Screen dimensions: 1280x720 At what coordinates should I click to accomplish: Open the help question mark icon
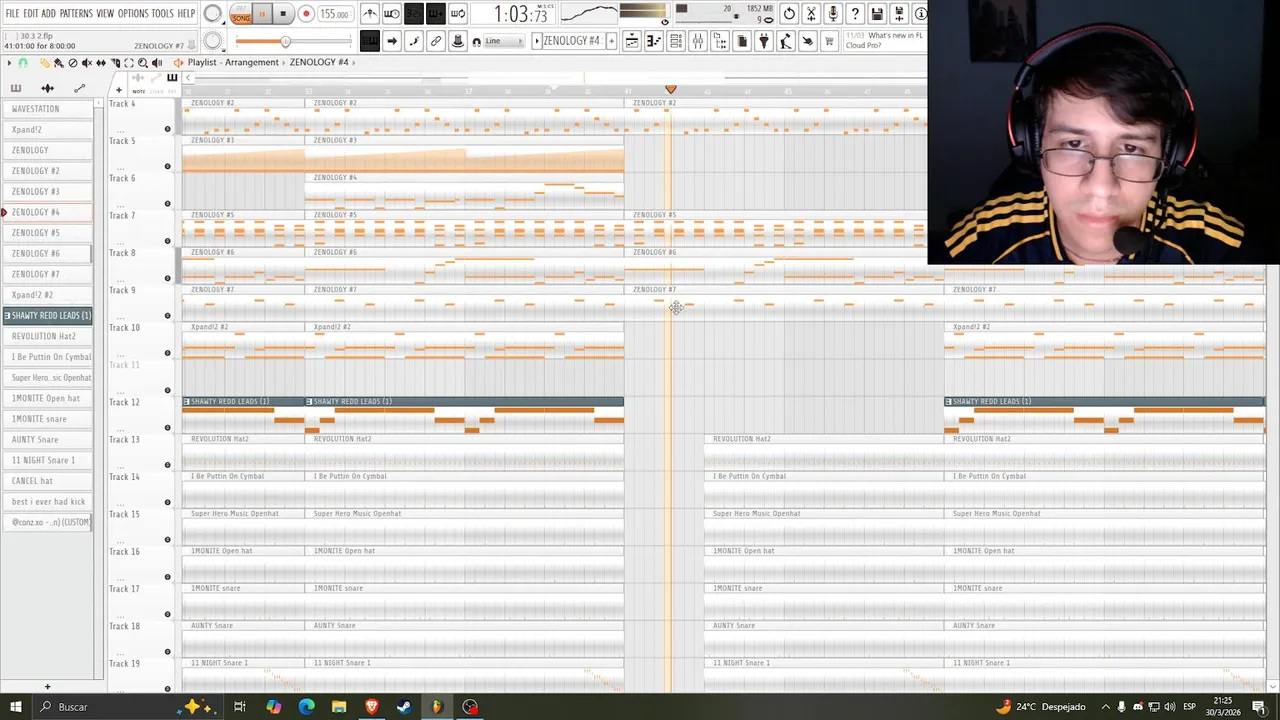[x=854, y=13]
